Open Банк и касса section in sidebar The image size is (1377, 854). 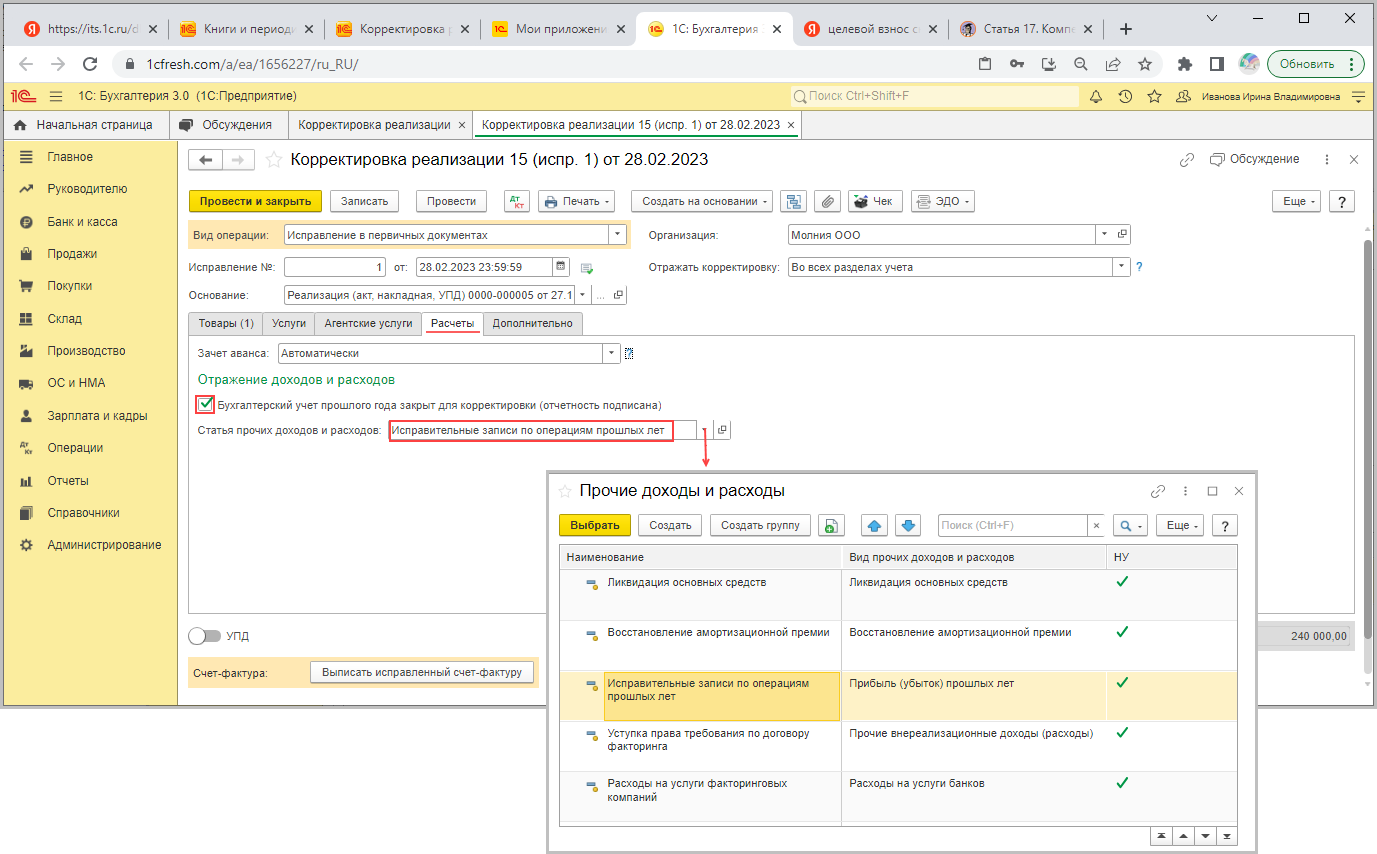(82, 222)
